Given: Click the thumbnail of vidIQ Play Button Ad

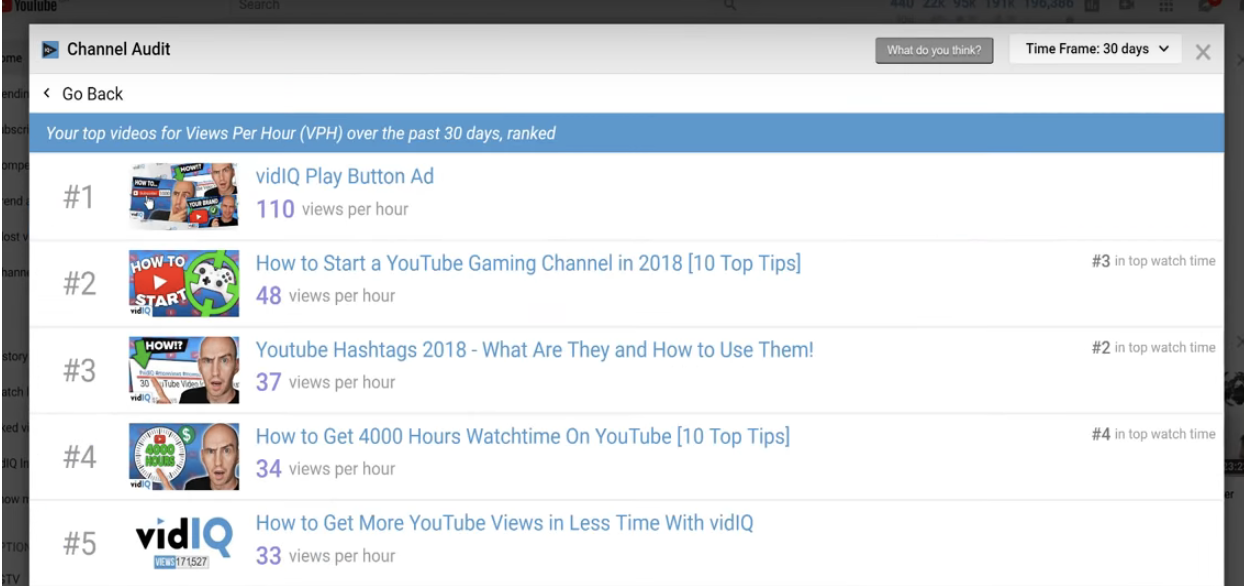Looking at the screenshot, I should (x=184, y=196).
